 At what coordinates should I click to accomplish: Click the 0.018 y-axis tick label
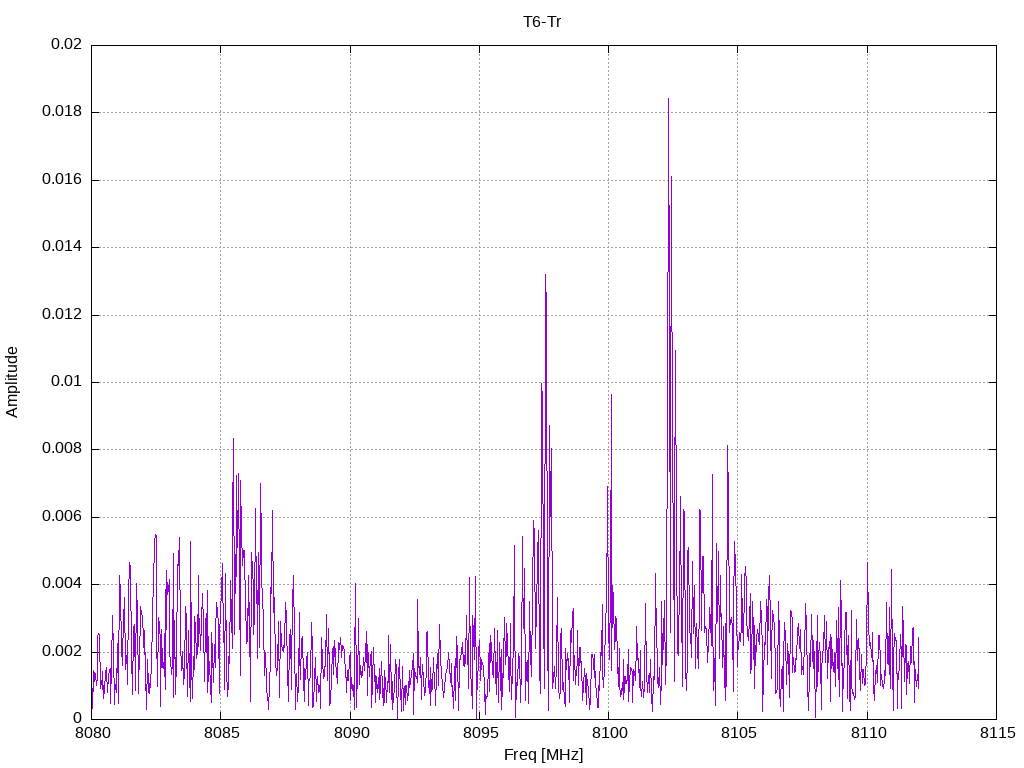pos(62,111)
